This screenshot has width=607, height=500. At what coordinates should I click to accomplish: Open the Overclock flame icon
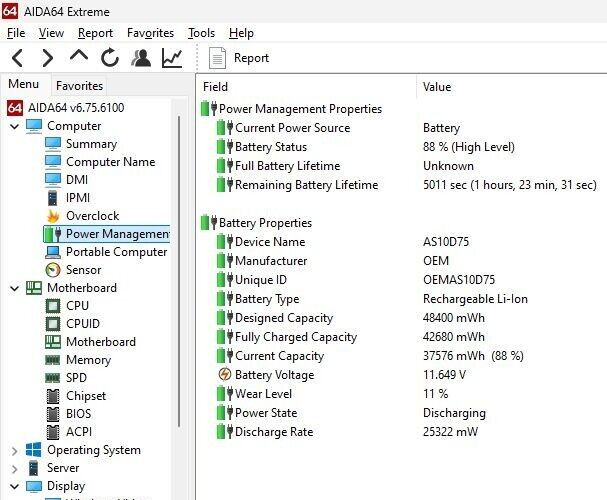pyautogui.click(x=53, y=216)
